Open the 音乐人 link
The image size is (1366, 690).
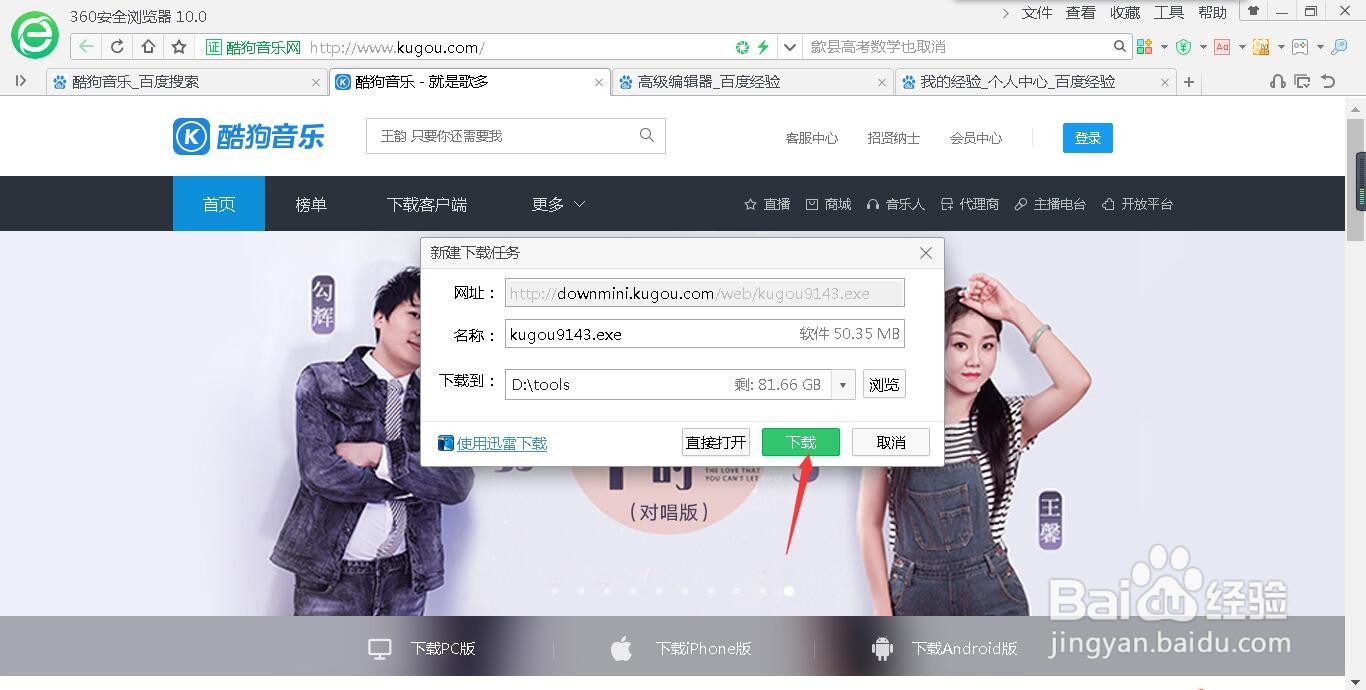[x=895, y=204]
